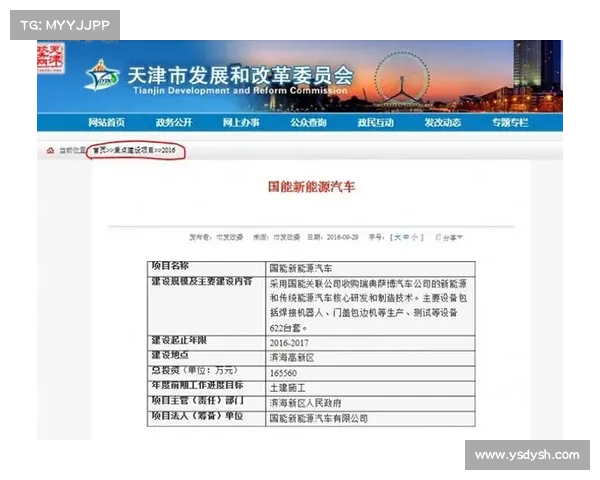Click the 项目主管(责任)部门 row label
Screen dimensions: 600x480
tap(197, 400)
